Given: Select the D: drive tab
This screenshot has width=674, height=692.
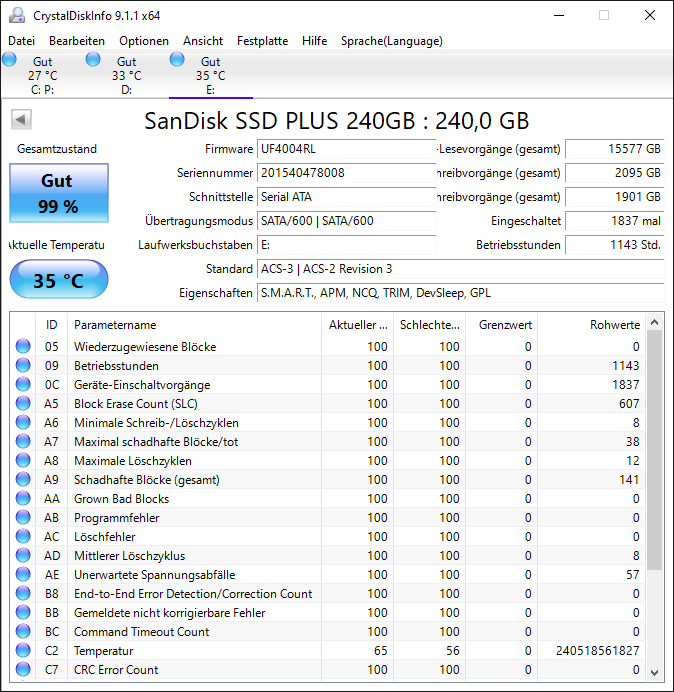Looking at the screenshot, I should click(126, 75).
